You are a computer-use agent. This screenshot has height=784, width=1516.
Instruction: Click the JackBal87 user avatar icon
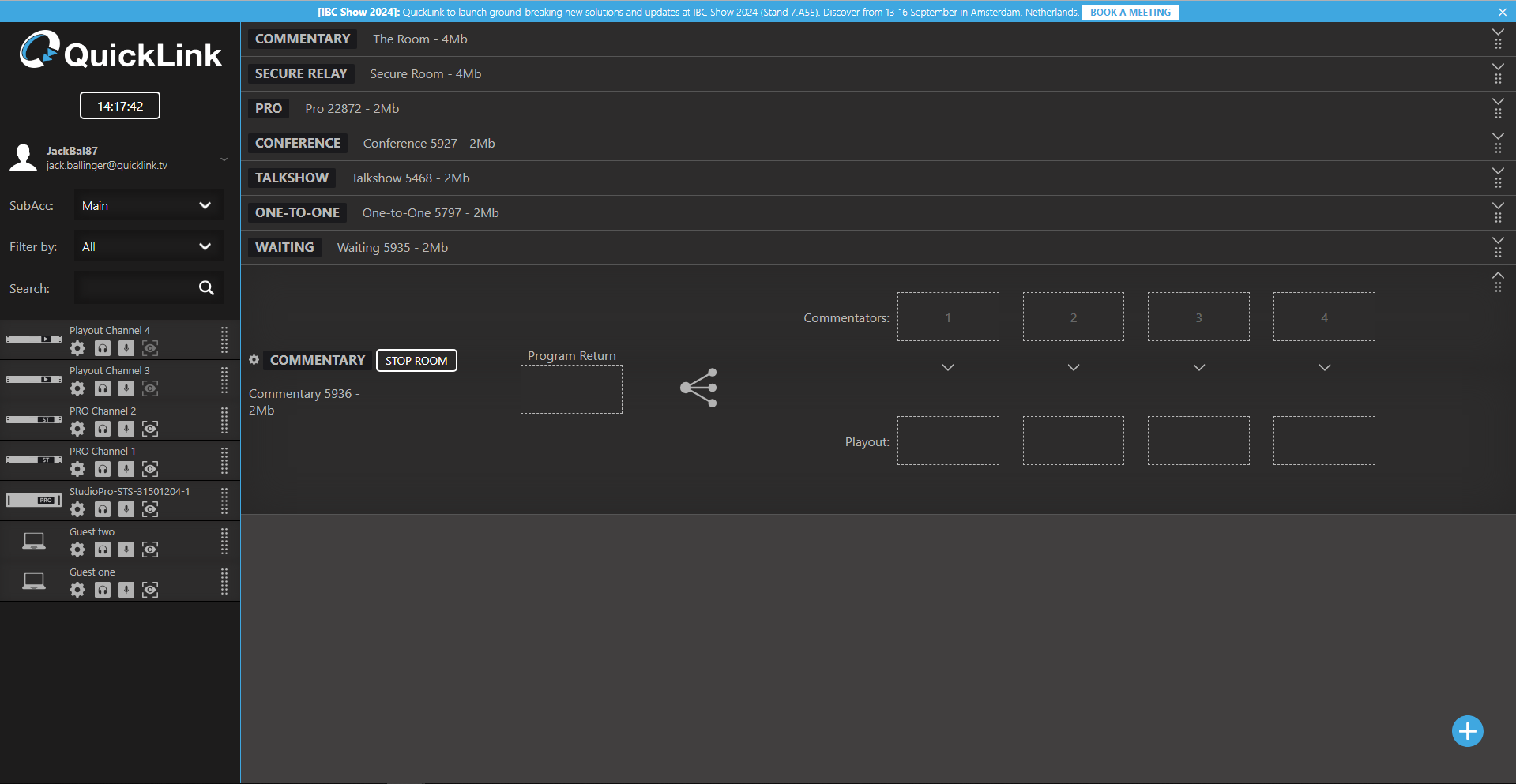coord(23,158)
